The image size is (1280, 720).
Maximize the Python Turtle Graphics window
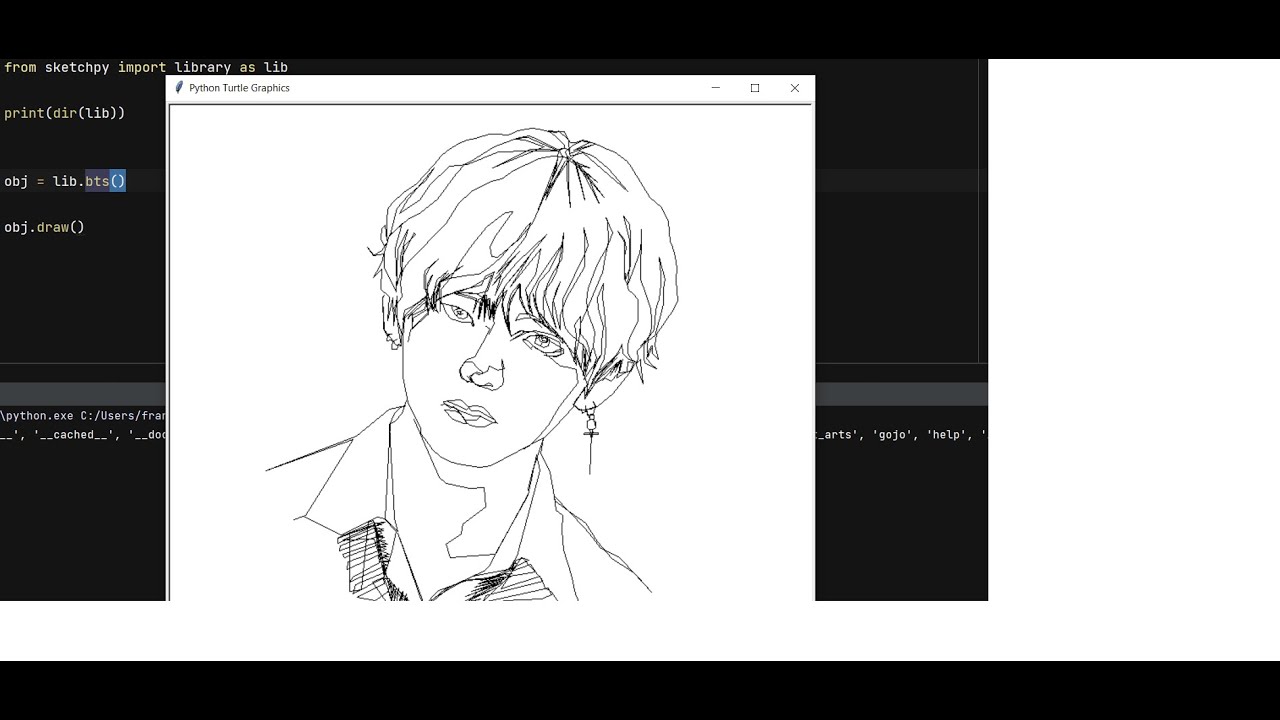click(755, 88)
